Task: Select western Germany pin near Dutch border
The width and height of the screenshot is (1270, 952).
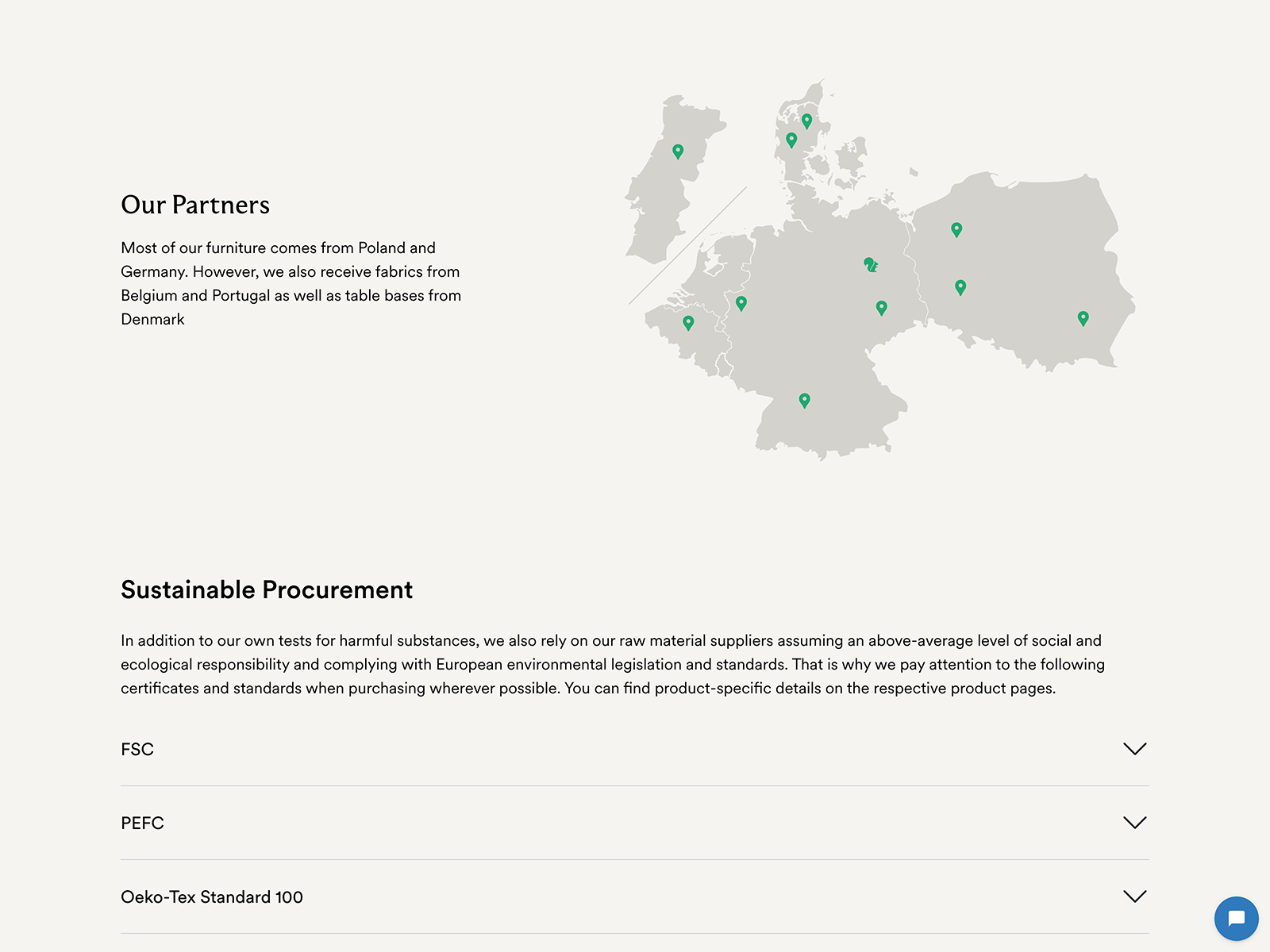Action: tap(741, 302)
